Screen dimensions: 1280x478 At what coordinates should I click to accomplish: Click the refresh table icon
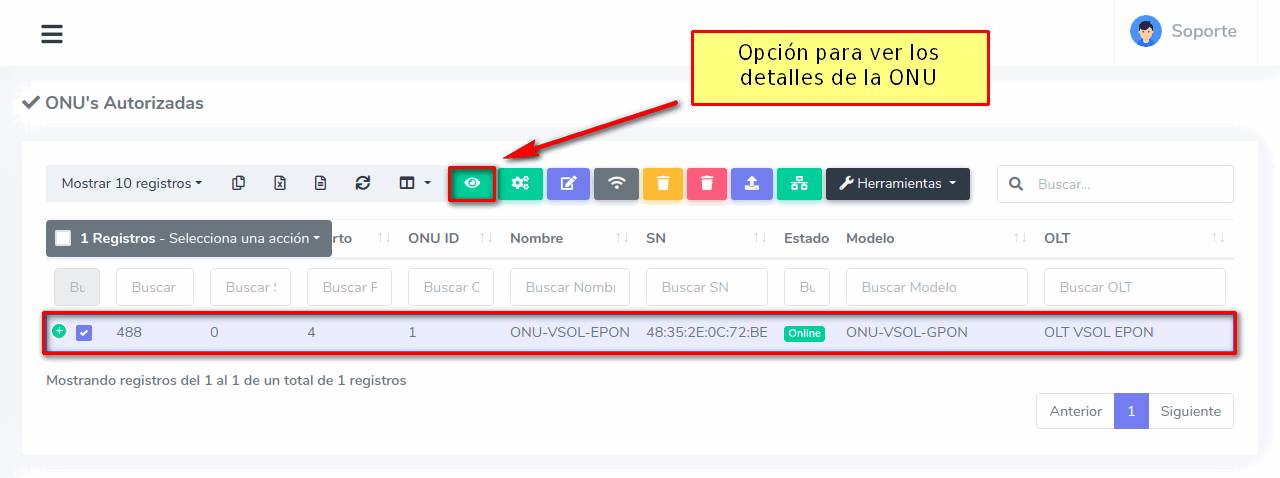click(363, 183)
